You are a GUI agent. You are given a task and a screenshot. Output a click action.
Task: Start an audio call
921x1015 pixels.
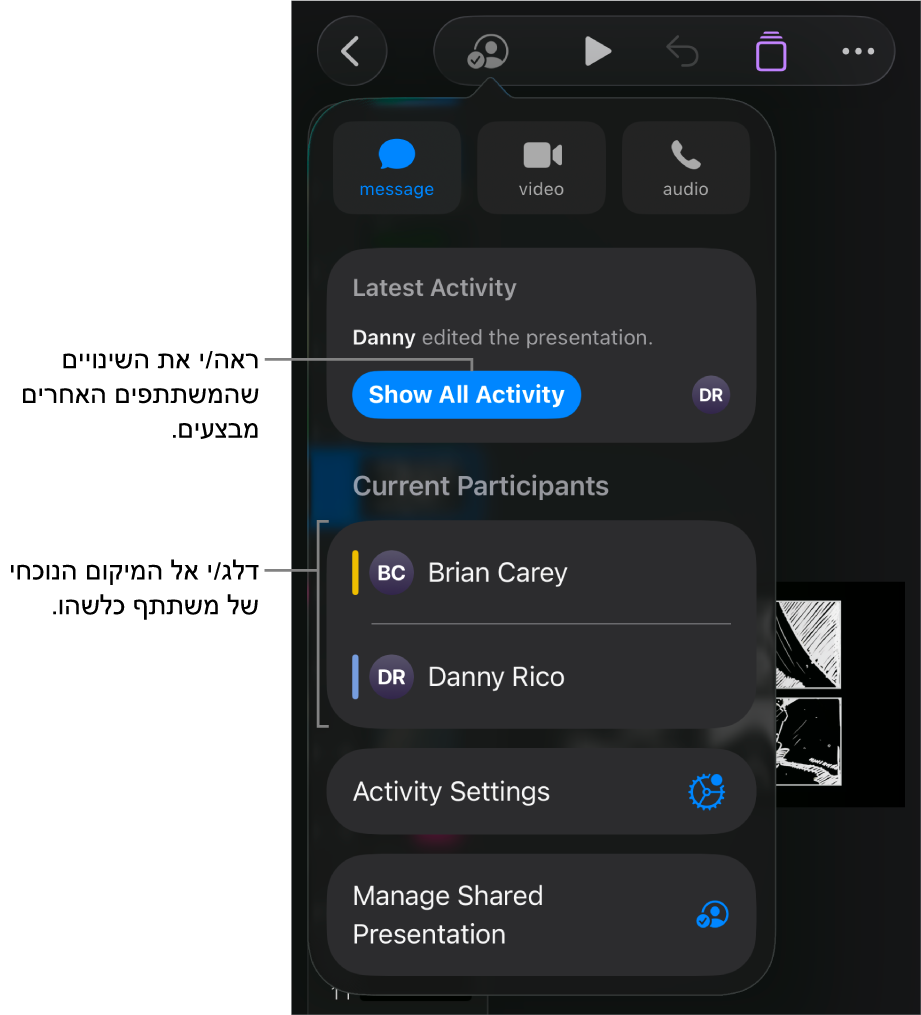click(x=686, y=168)
